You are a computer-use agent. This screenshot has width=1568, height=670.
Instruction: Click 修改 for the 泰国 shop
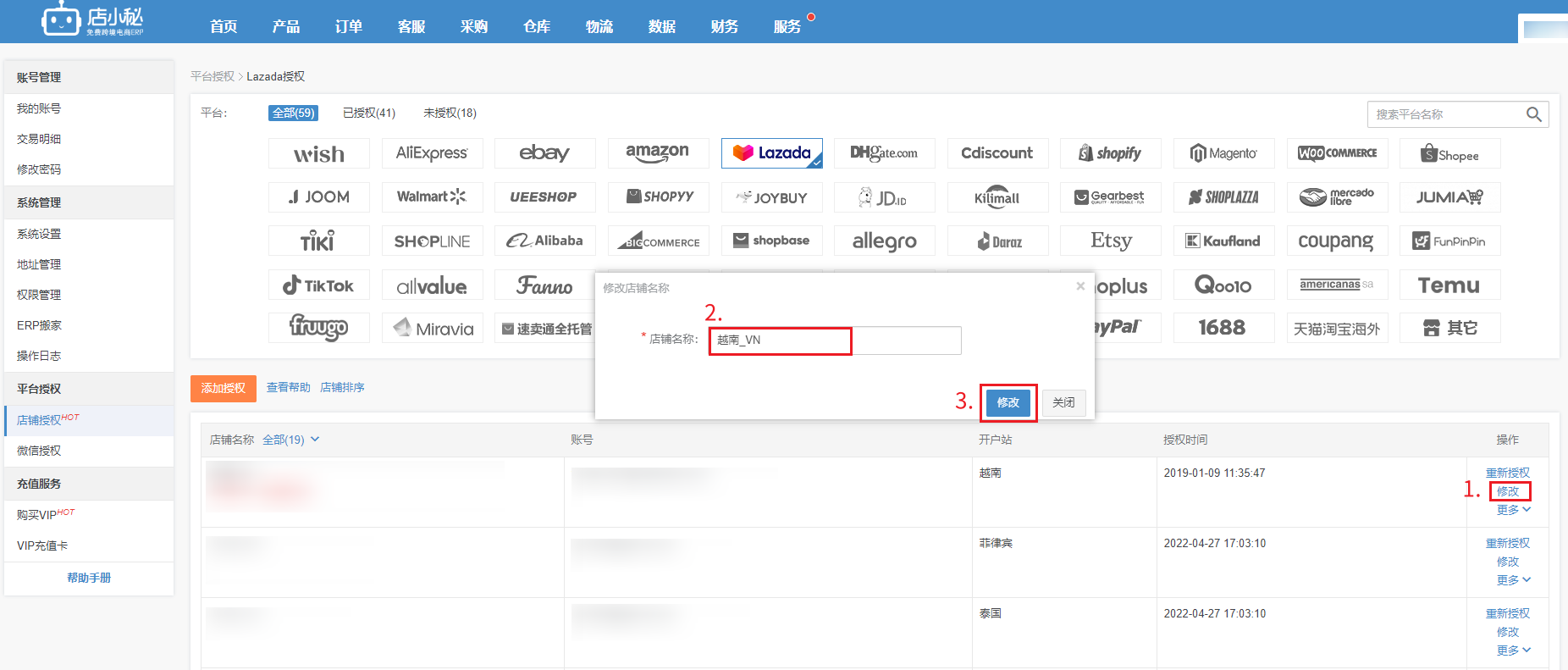(x=1508, y=632)
